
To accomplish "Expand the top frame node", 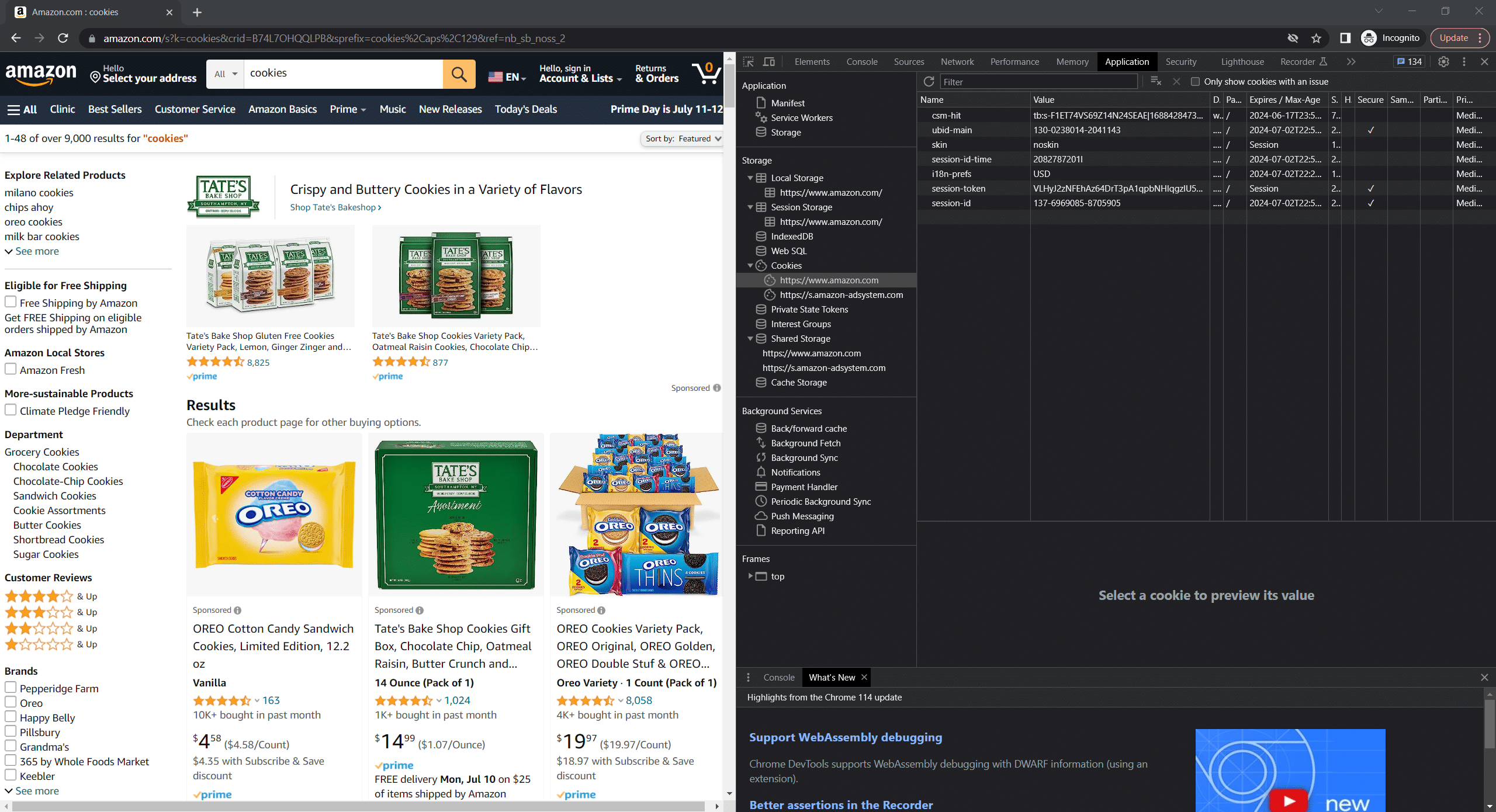I will (x=750, y=577).
